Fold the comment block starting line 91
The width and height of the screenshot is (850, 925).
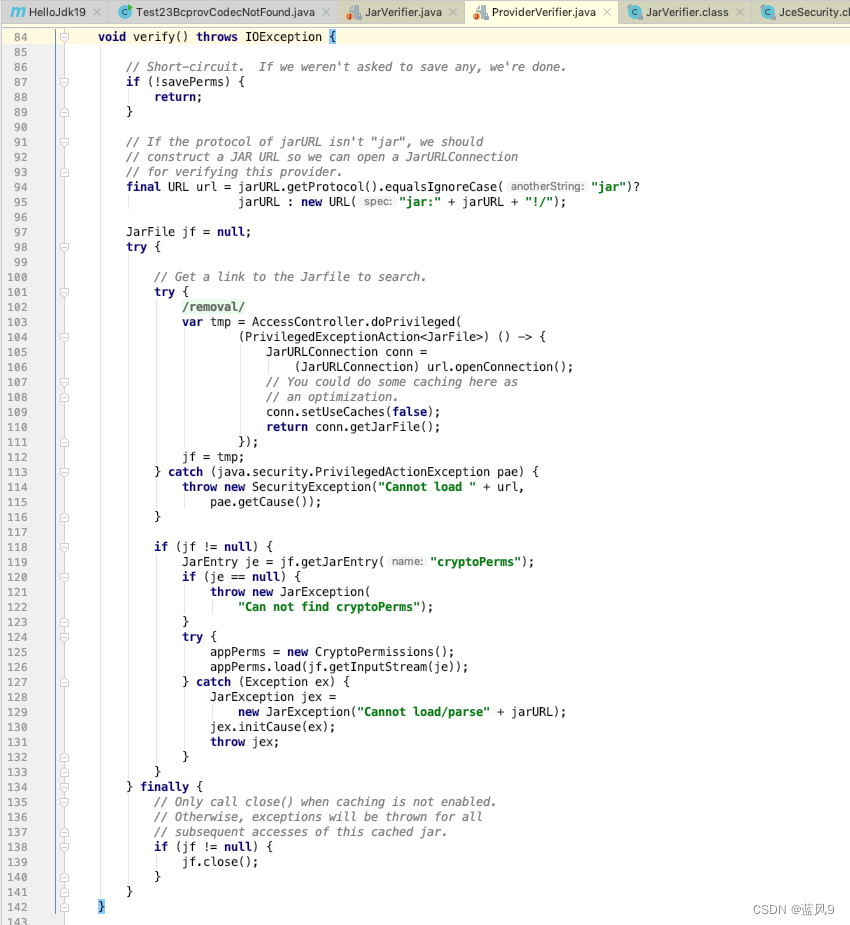click(x=64, y=142)
